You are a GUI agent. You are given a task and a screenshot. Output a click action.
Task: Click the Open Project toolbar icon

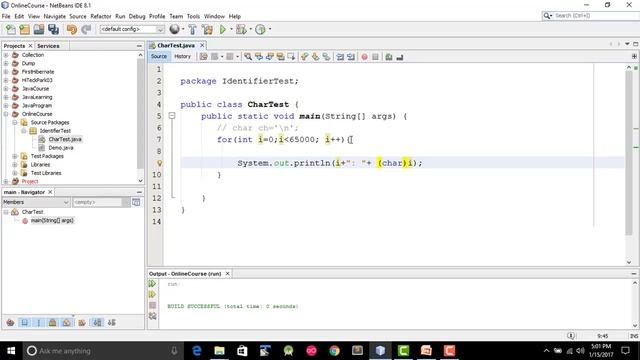click(x=39, y=29)
